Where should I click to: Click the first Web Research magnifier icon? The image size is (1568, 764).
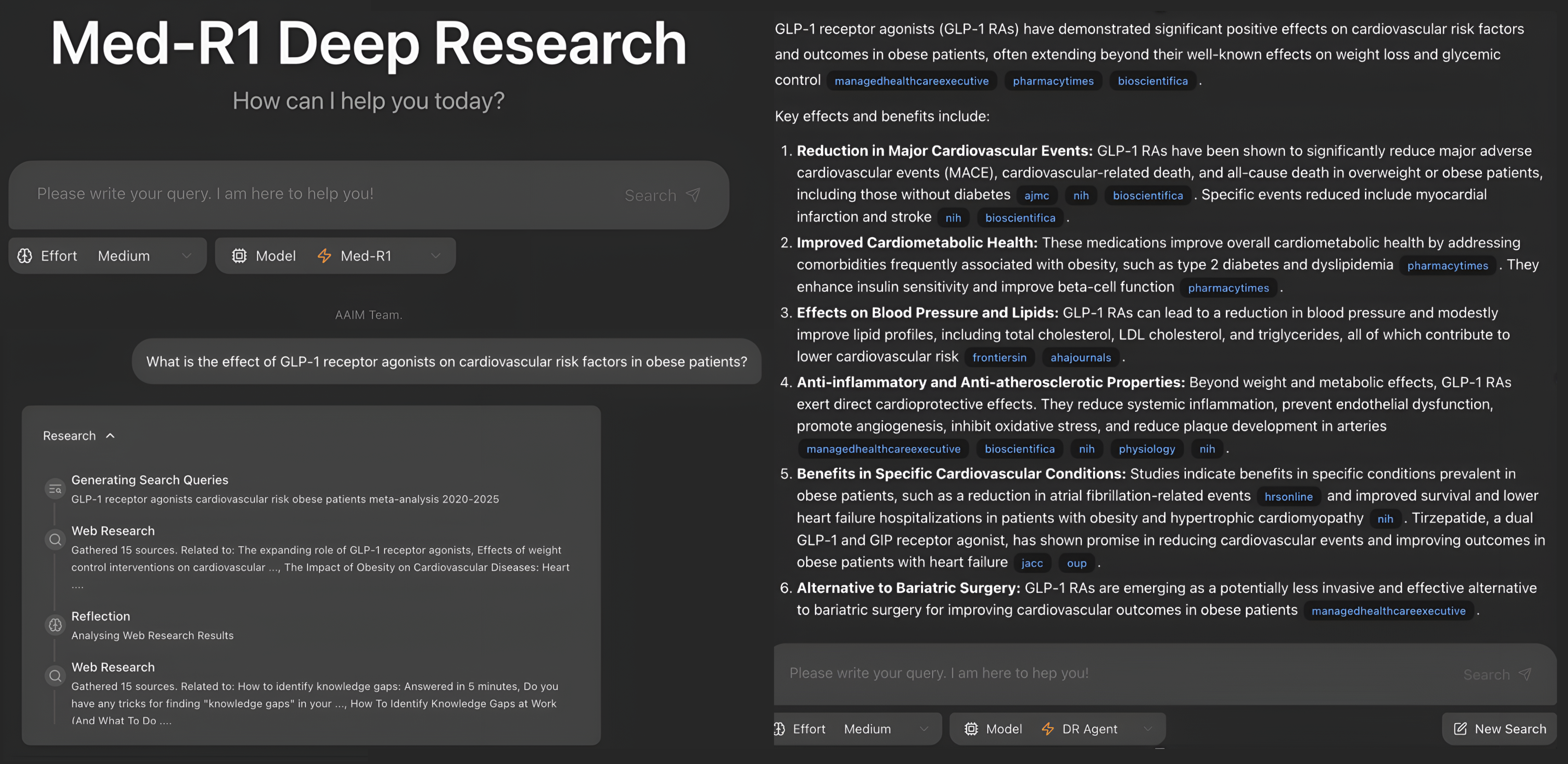(x=56, y=539)
